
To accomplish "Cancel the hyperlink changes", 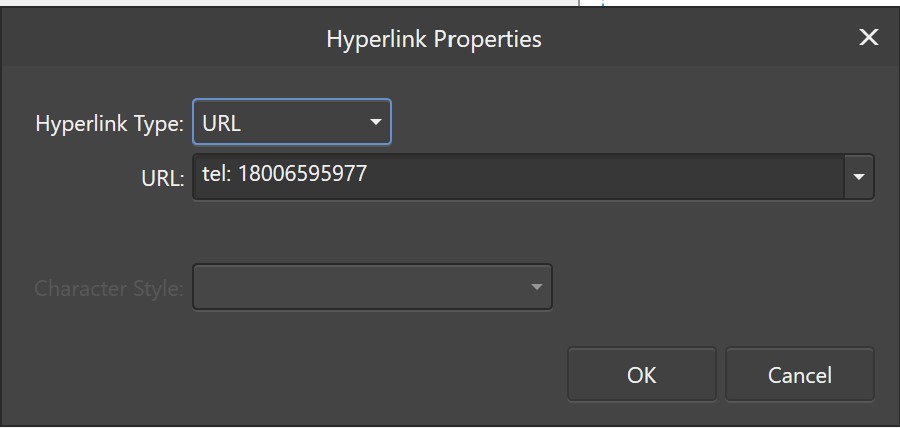I will 800,375.
